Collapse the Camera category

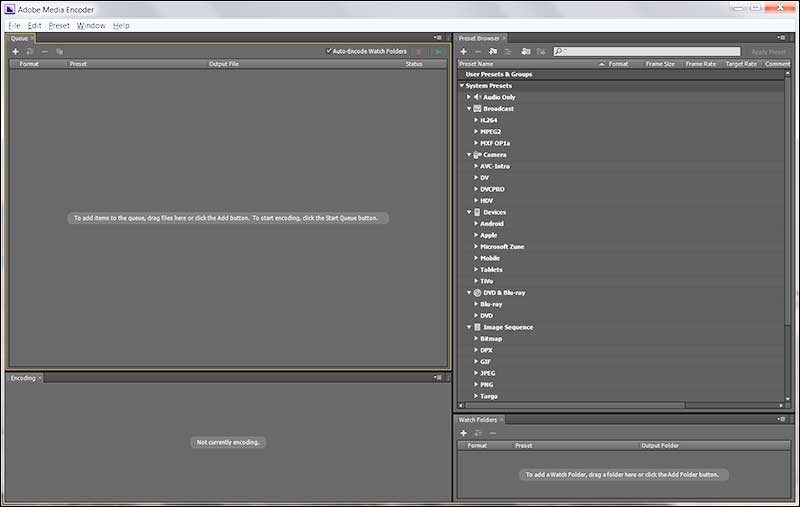(x=469, y=155)
